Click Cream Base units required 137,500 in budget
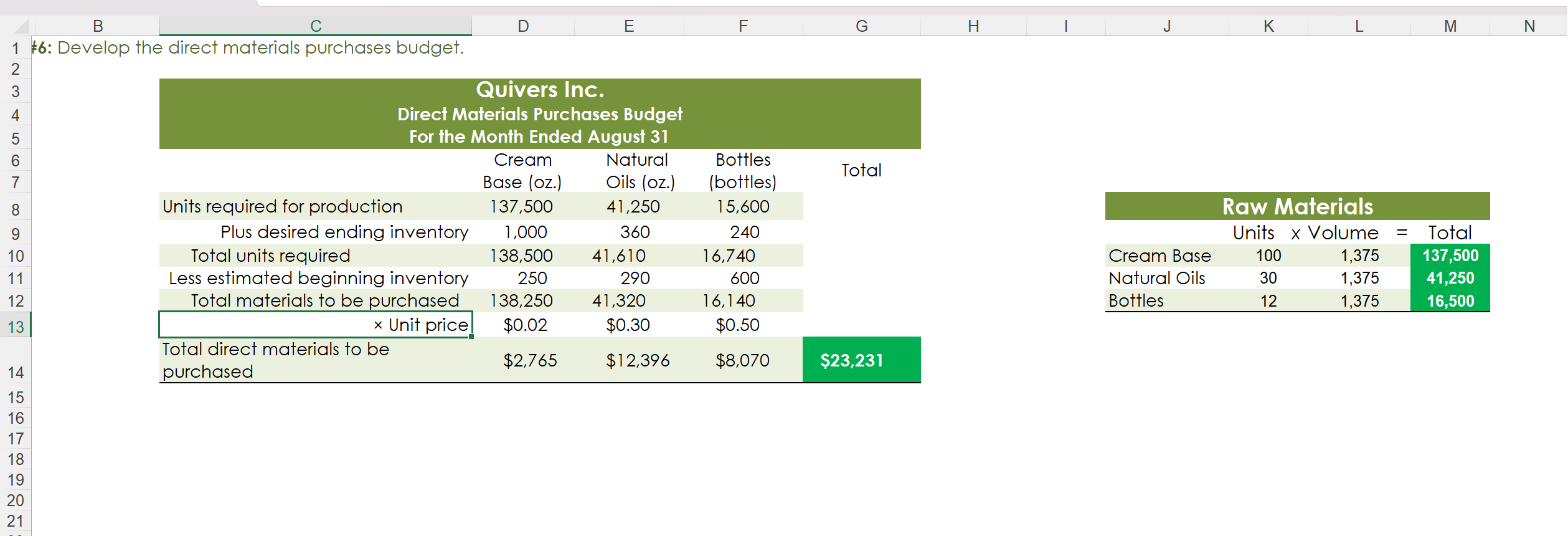 coord(521,206)
